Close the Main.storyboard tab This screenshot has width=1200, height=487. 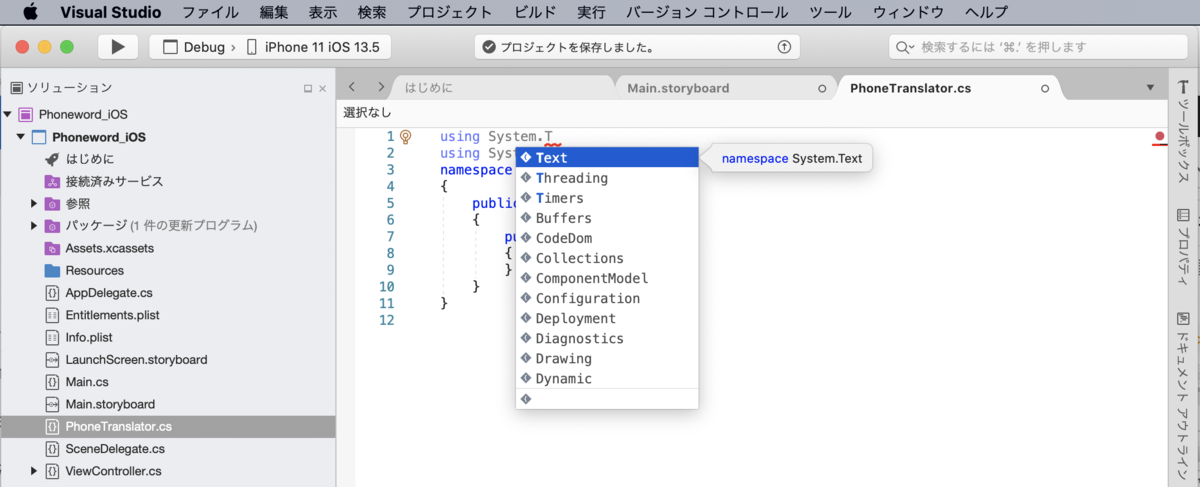pyautogui.click(x=822, y=88)
